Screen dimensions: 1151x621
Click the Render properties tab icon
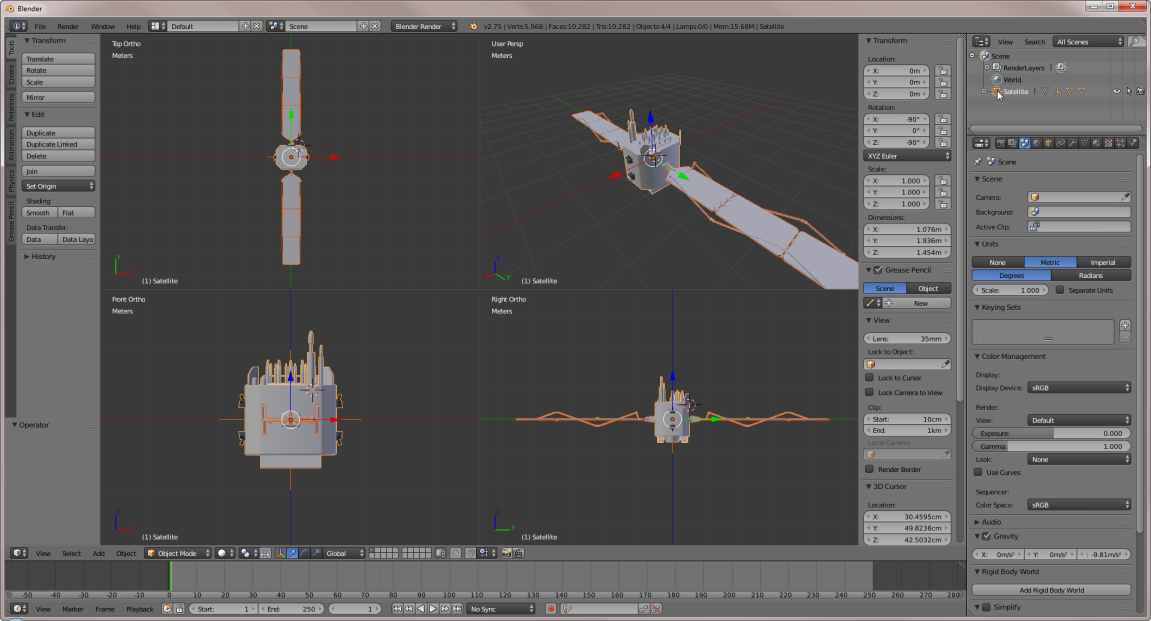pyautogui.click(x=1000, y=143)
